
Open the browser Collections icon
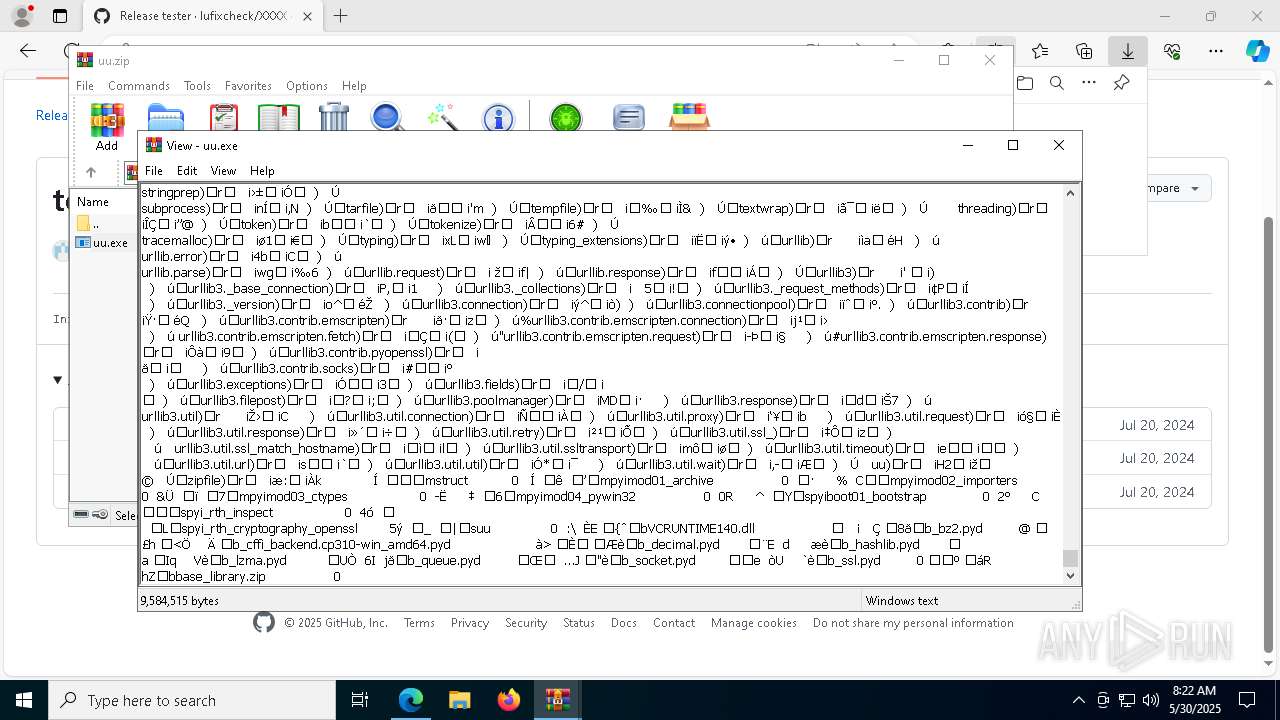(x=1084, y=51)
